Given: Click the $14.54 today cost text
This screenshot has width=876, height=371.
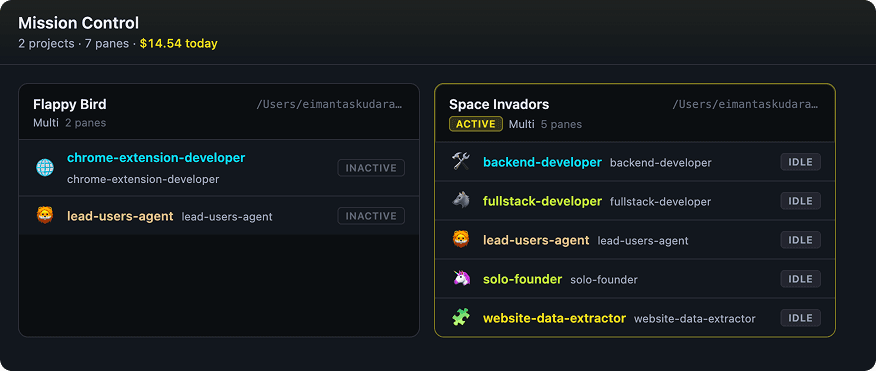Looking at the screenshot, I should click(179, 44).
